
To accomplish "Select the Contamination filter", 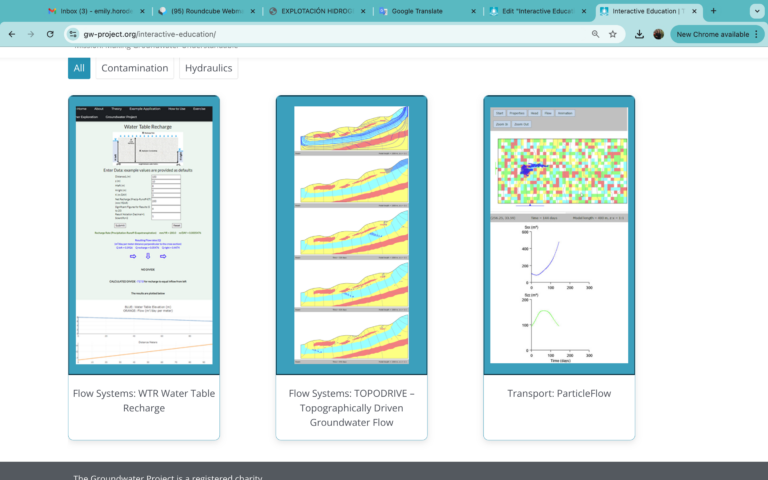I will (134, 68).
